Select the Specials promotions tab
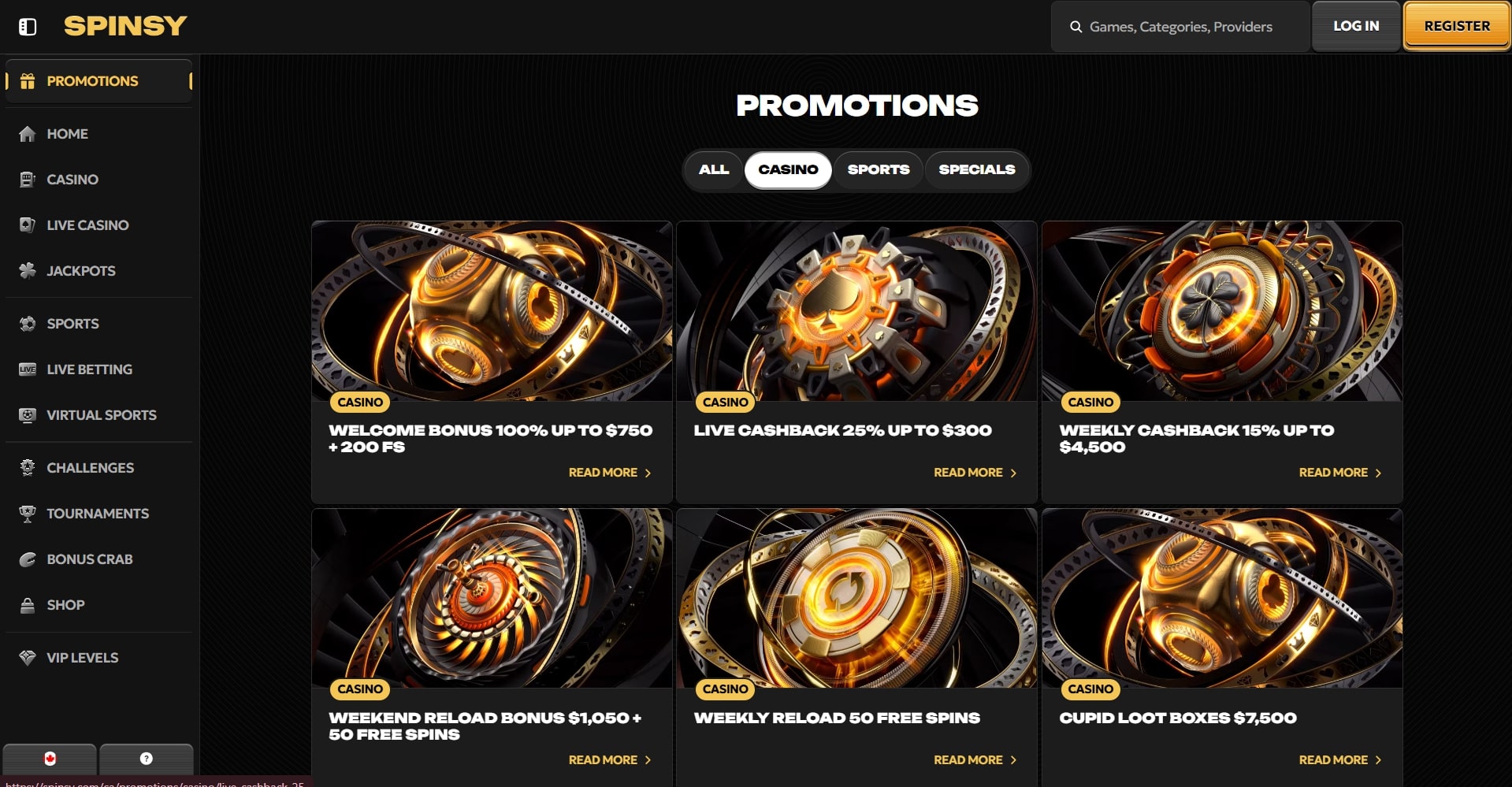 (977, 169)
